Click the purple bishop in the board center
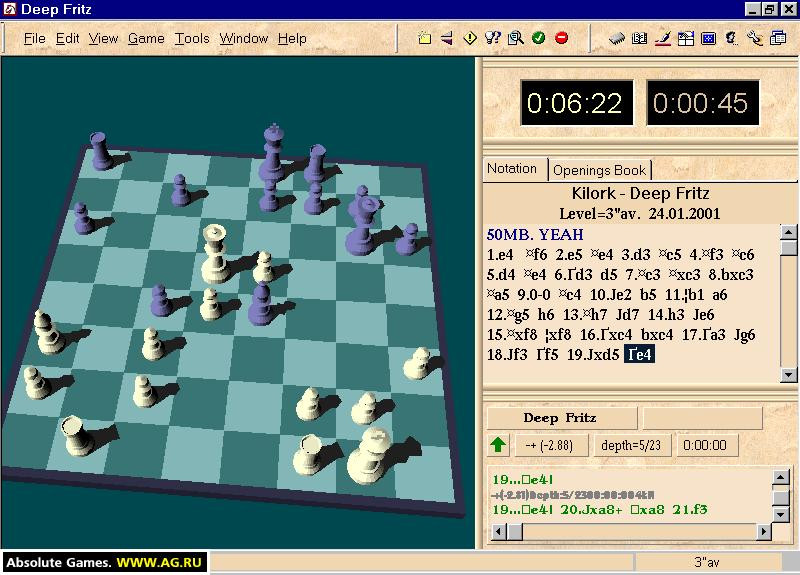 [262, 304]
